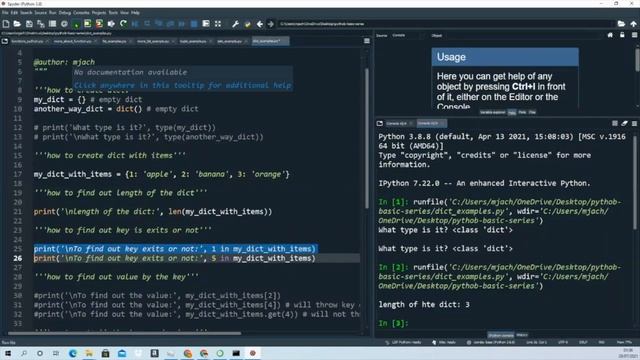This screenshot has height=360, width=640.
Task: Select the second active console tab
Action: [431, 123]
